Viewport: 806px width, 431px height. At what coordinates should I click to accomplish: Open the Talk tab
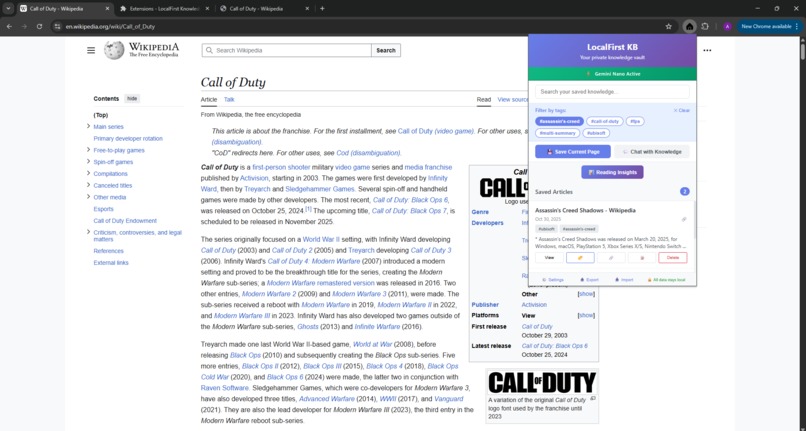pos(229,100)
